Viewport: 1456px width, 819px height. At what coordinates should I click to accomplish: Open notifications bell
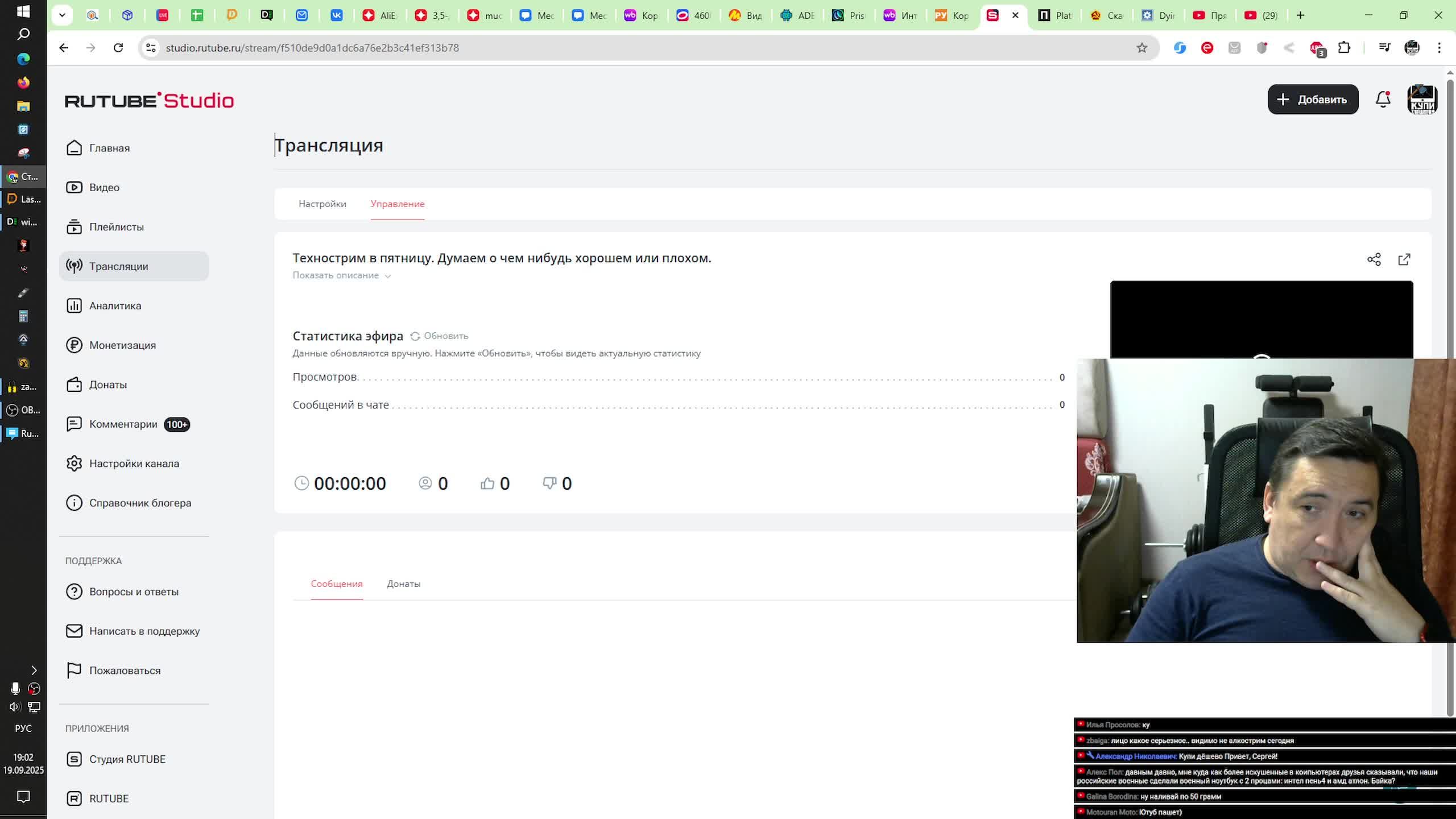[x=1383, y=100]
